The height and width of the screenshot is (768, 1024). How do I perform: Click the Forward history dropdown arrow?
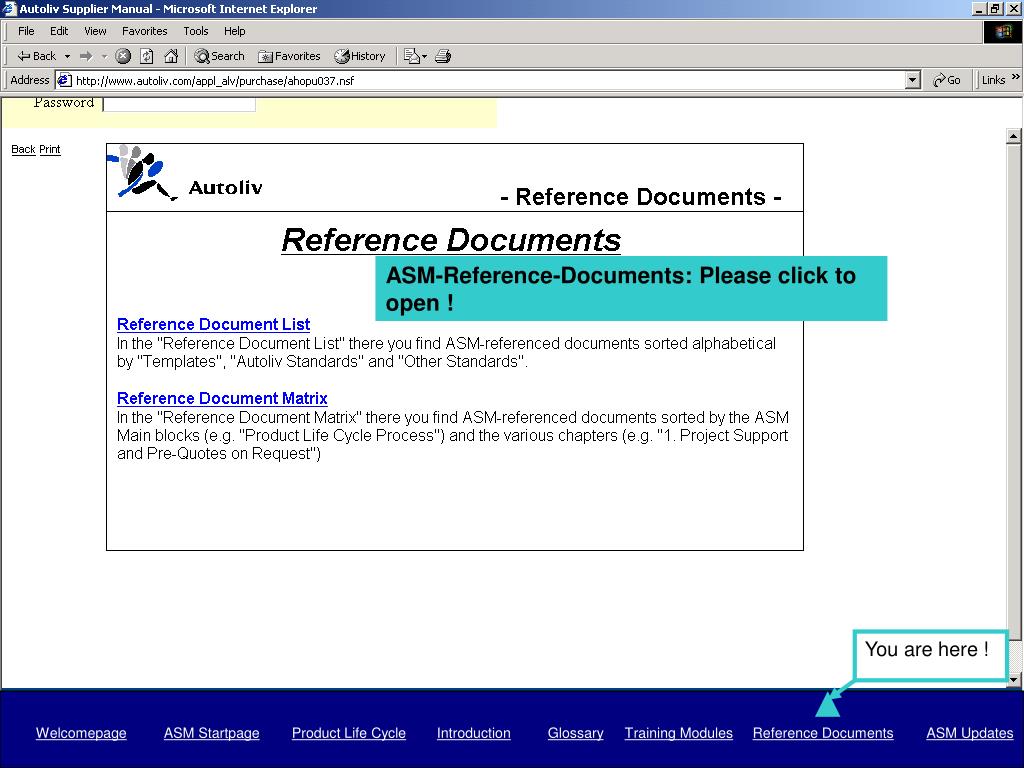point(104,56)
